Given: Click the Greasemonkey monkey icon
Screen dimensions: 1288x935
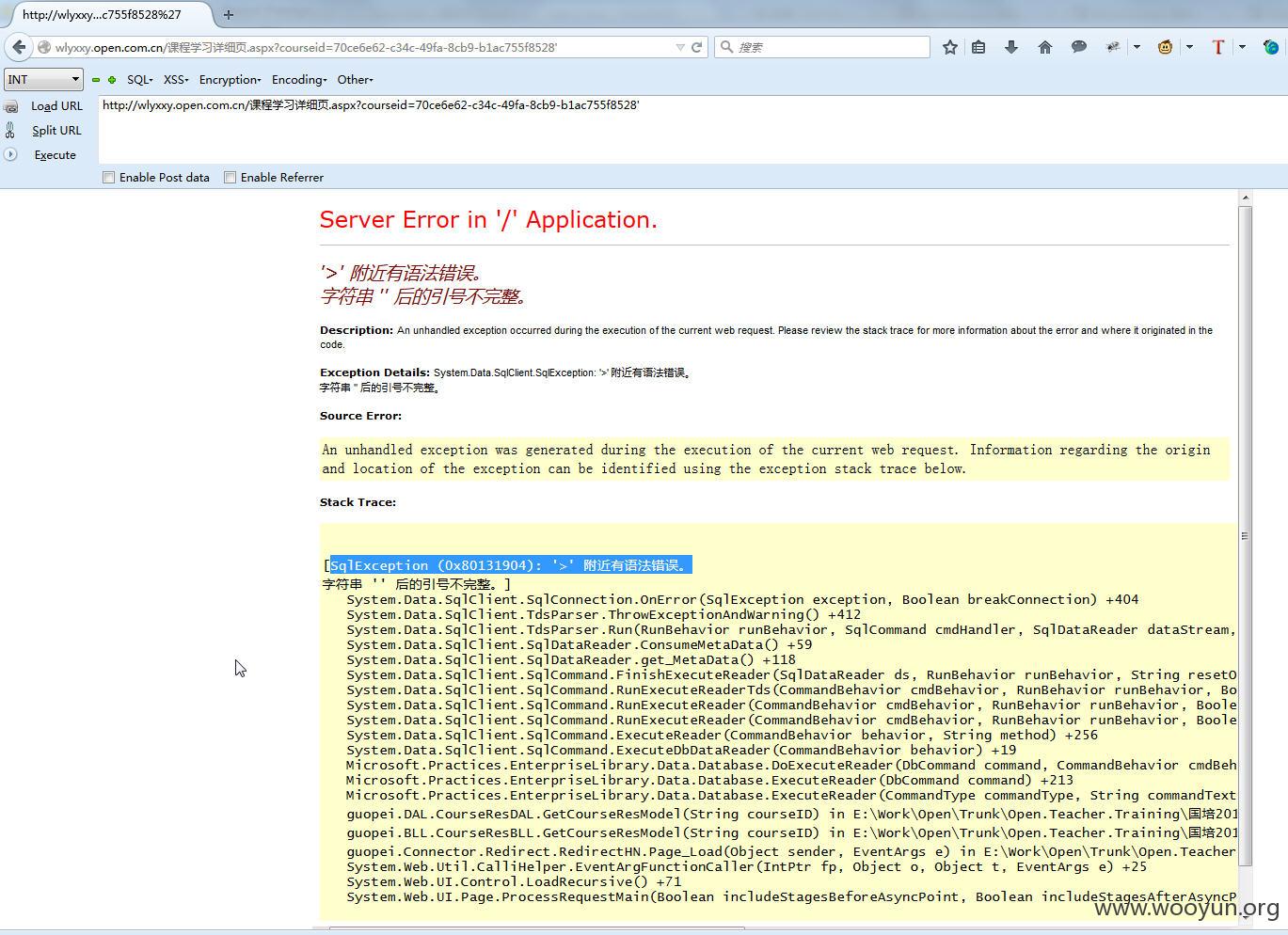Looking at the screenshot, I should click(1165, 47).
